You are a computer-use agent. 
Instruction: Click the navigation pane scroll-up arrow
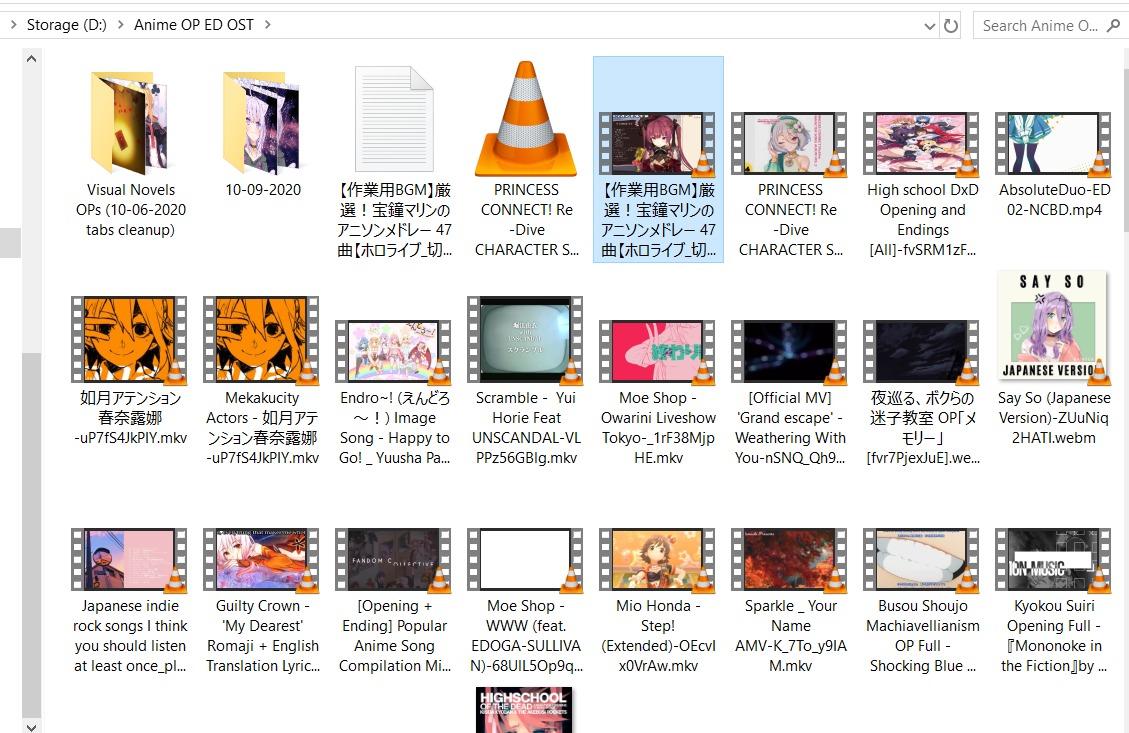point(32,58)
